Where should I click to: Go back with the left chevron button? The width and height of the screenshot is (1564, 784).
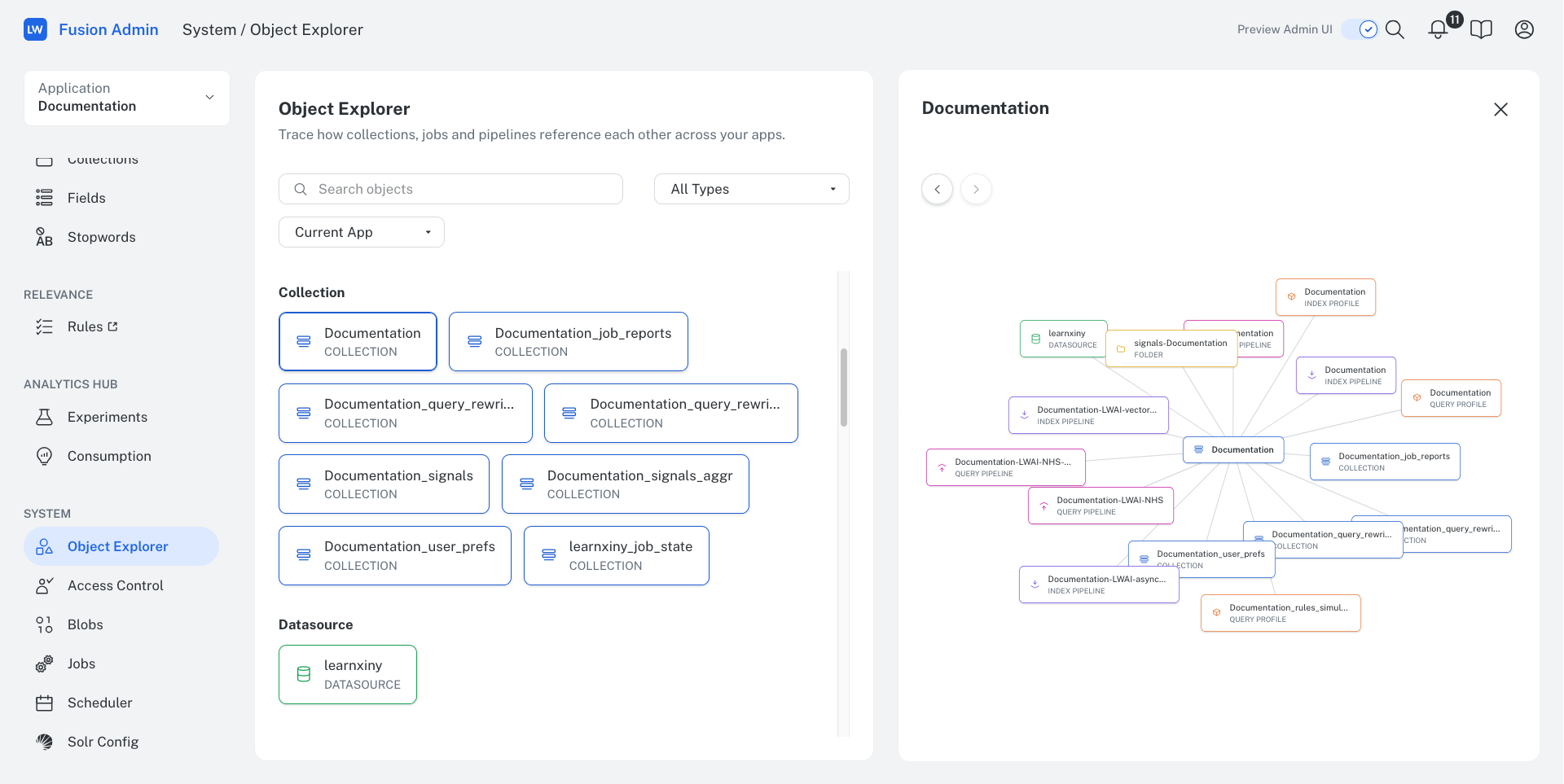[x=938, y=190]
